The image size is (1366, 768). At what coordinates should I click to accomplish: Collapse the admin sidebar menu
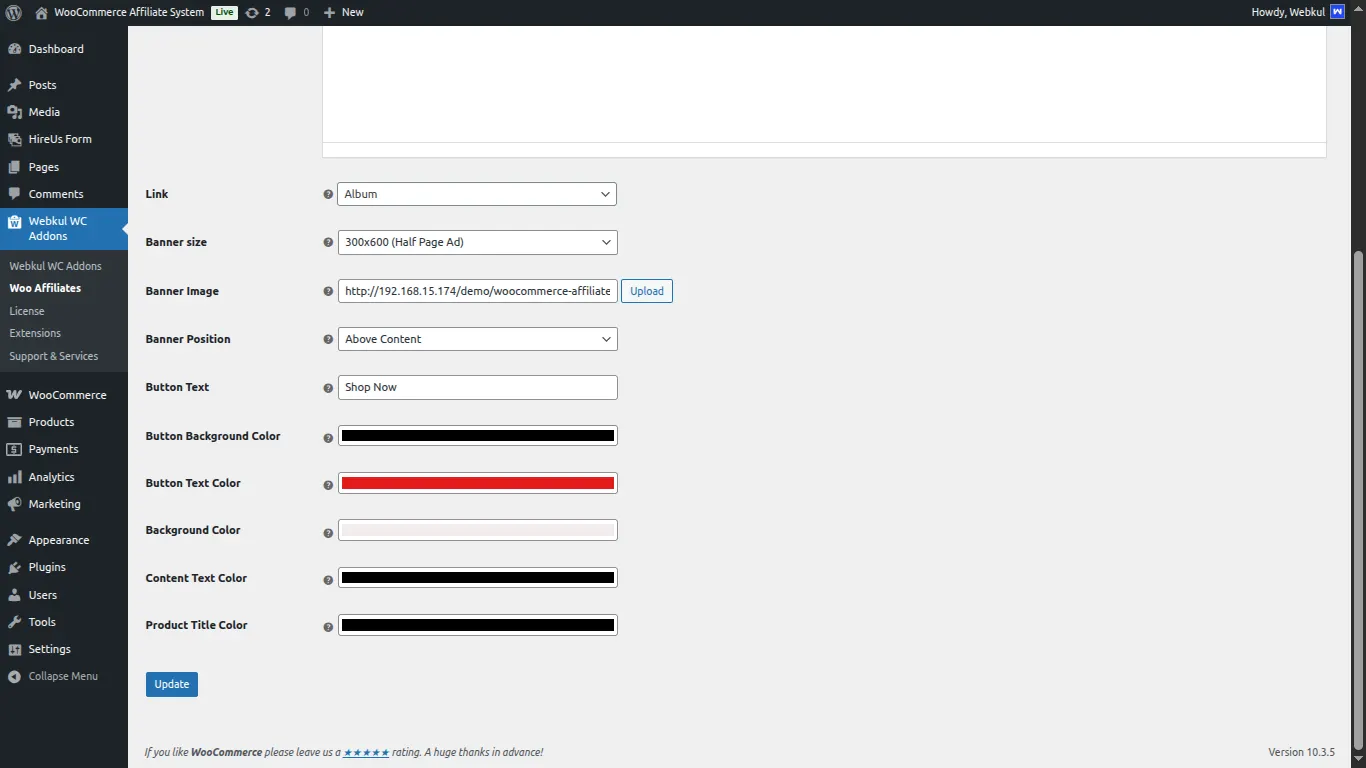(x=53, y=676)
